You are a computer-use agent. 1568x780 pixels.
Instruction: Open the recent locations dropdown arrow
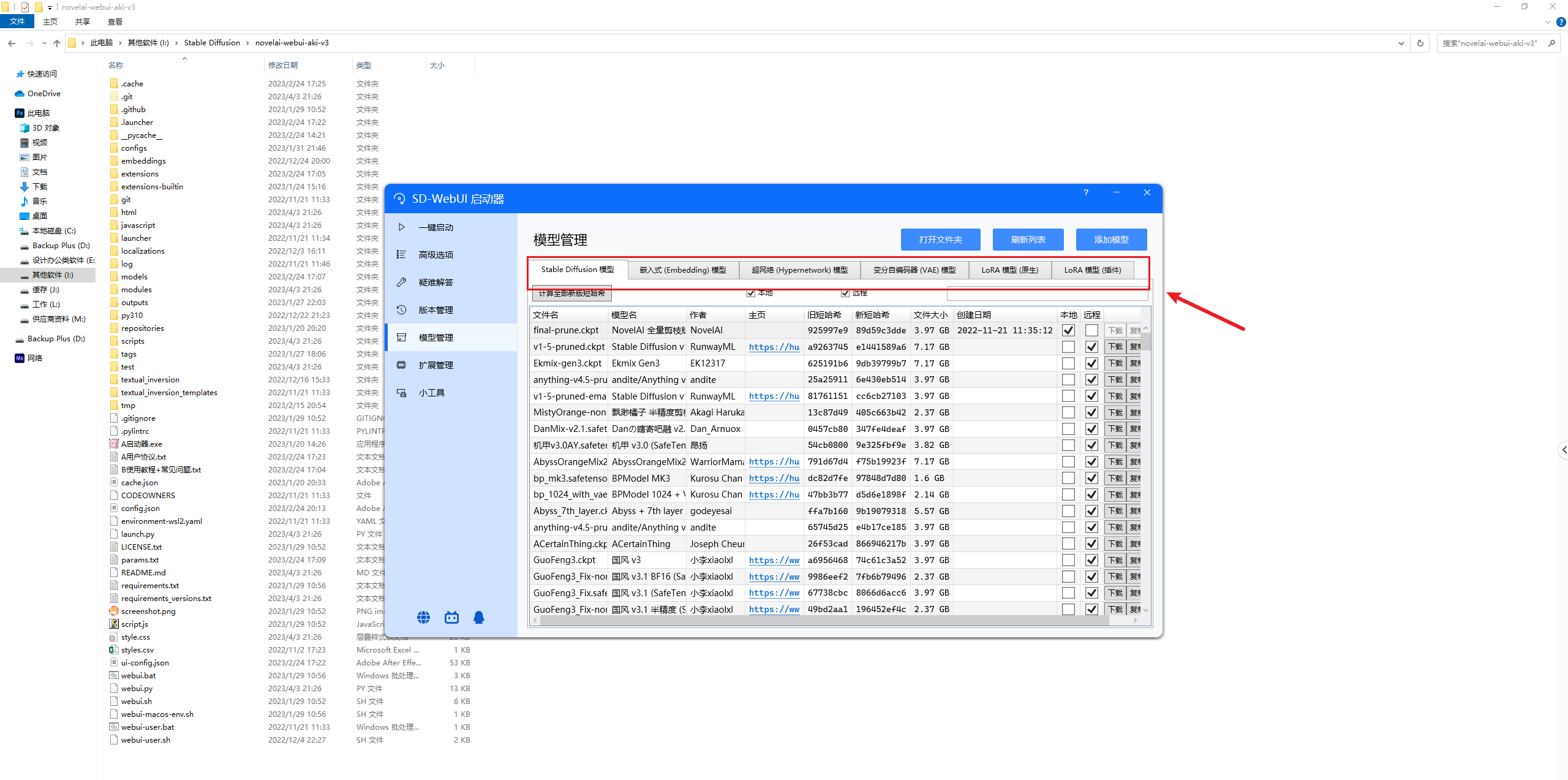point(44,43)
